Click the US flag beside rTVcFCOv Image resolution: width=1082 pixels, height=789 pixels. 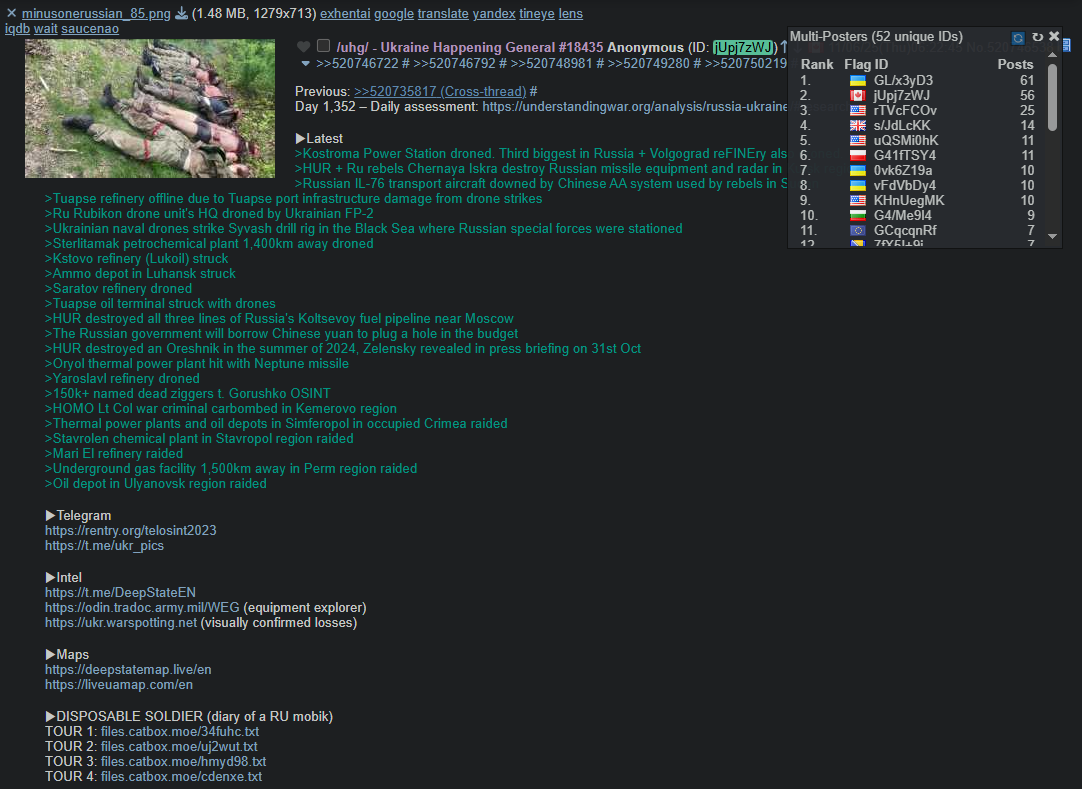point(858,110)
